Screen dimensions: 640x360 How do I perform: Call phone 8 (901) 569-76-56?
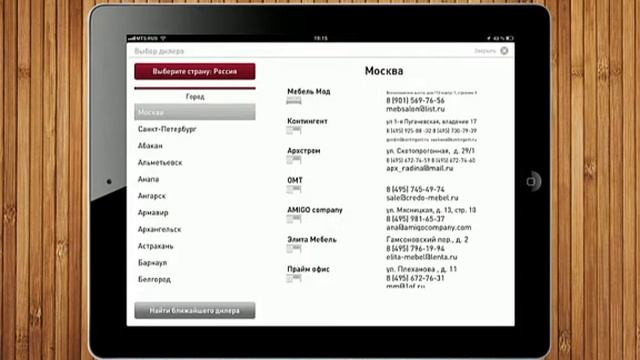415,100
